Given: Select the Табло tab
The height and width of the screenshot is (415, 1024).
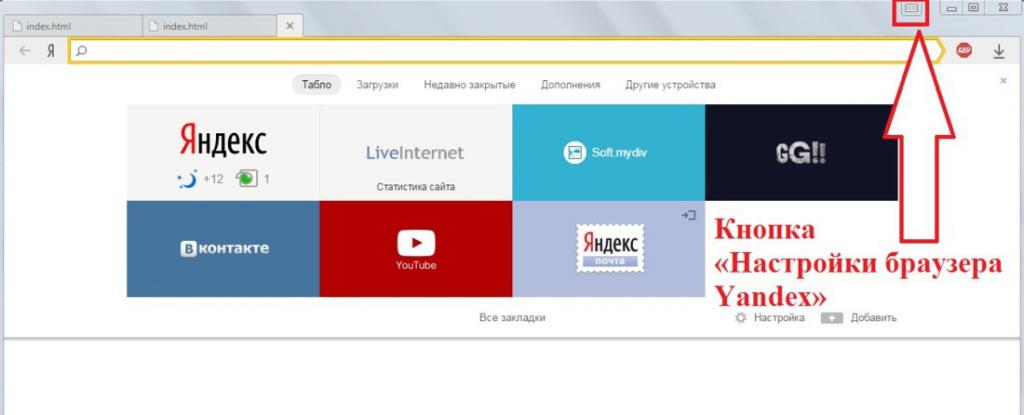Looking at the screenshot, I should tap(316, 84).
